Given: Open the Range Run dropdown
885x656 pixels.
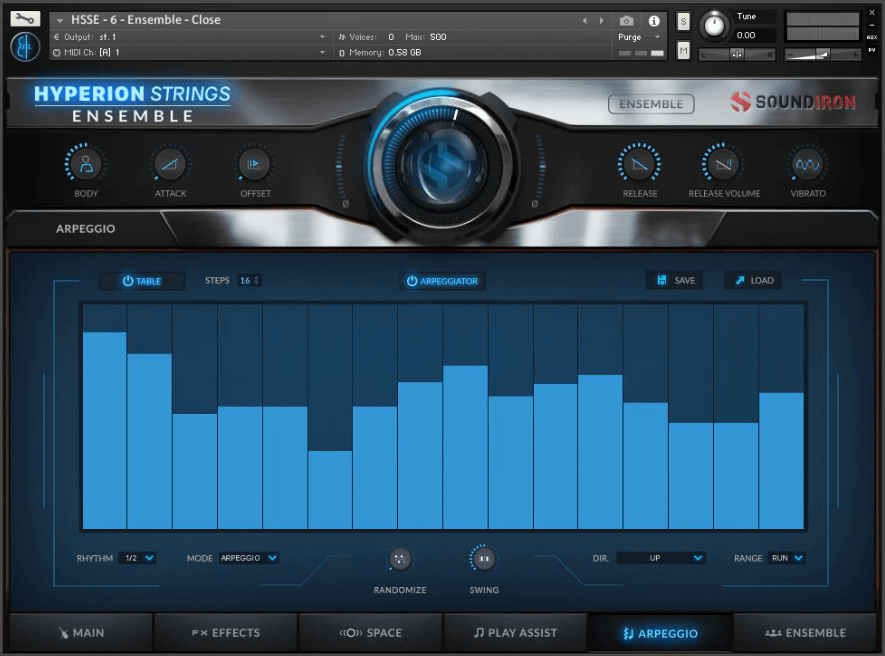Looking at the screenshot, I should click(787, 558).
